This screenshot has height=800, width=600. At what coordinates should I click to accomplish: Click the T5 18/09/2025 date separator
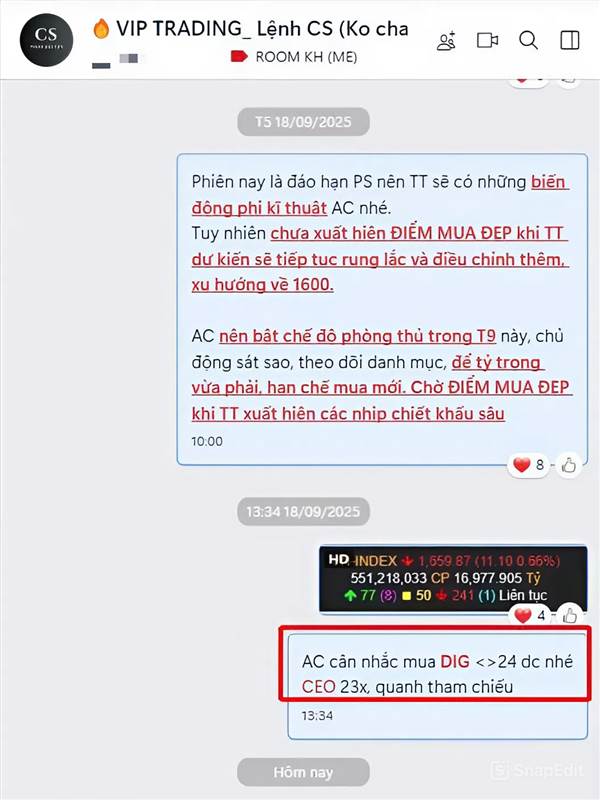click(x=303, y=122)
